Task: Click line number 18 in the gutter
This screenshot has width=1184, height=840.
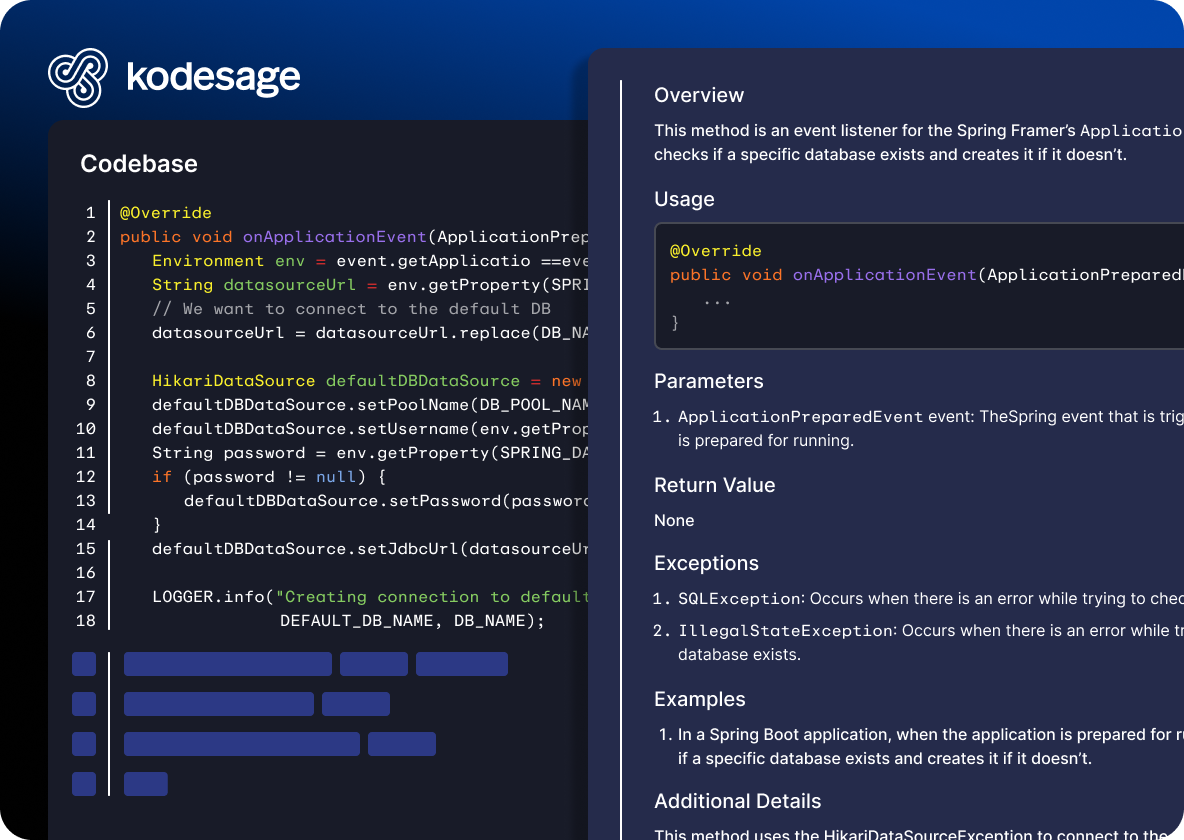Action: click(x=86, y=621)
